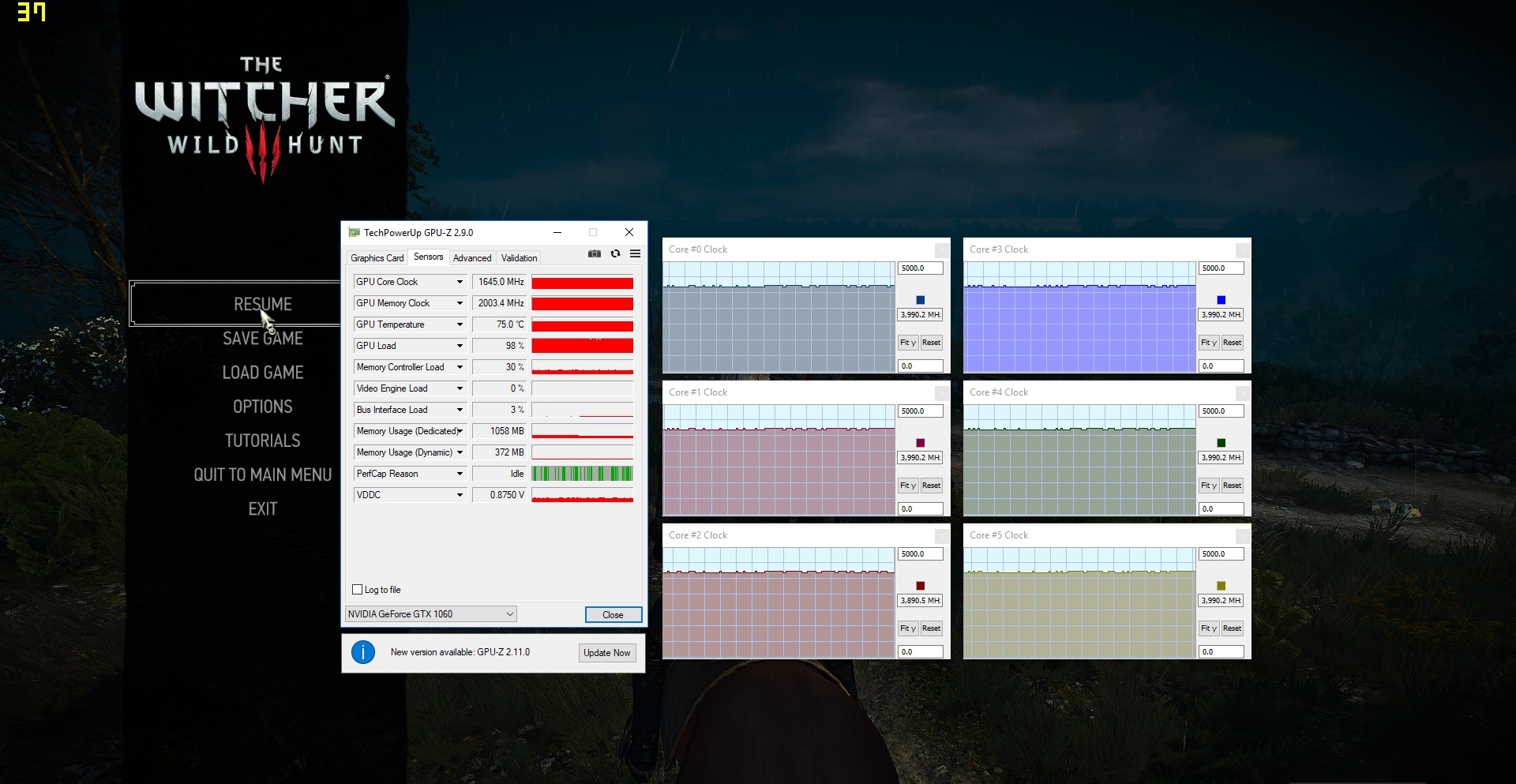Open TUTORIALS in the Witcher menu
The width and height of the screenshot is (1516, 784).
coord(263,441)
